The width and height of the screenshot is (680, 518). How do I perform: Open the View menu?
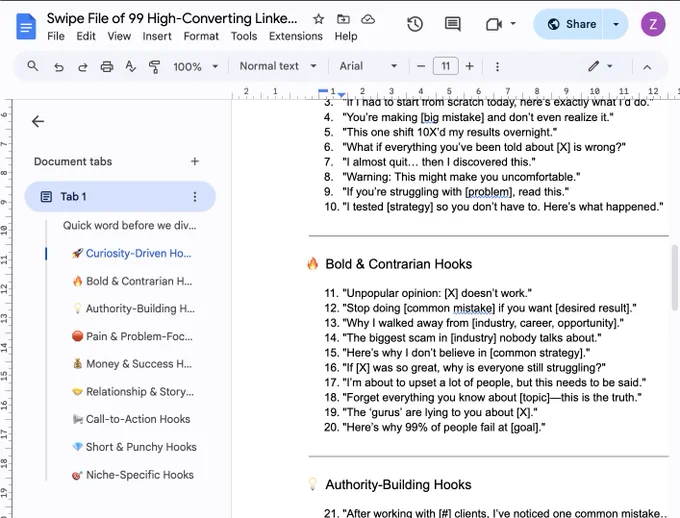119,36
